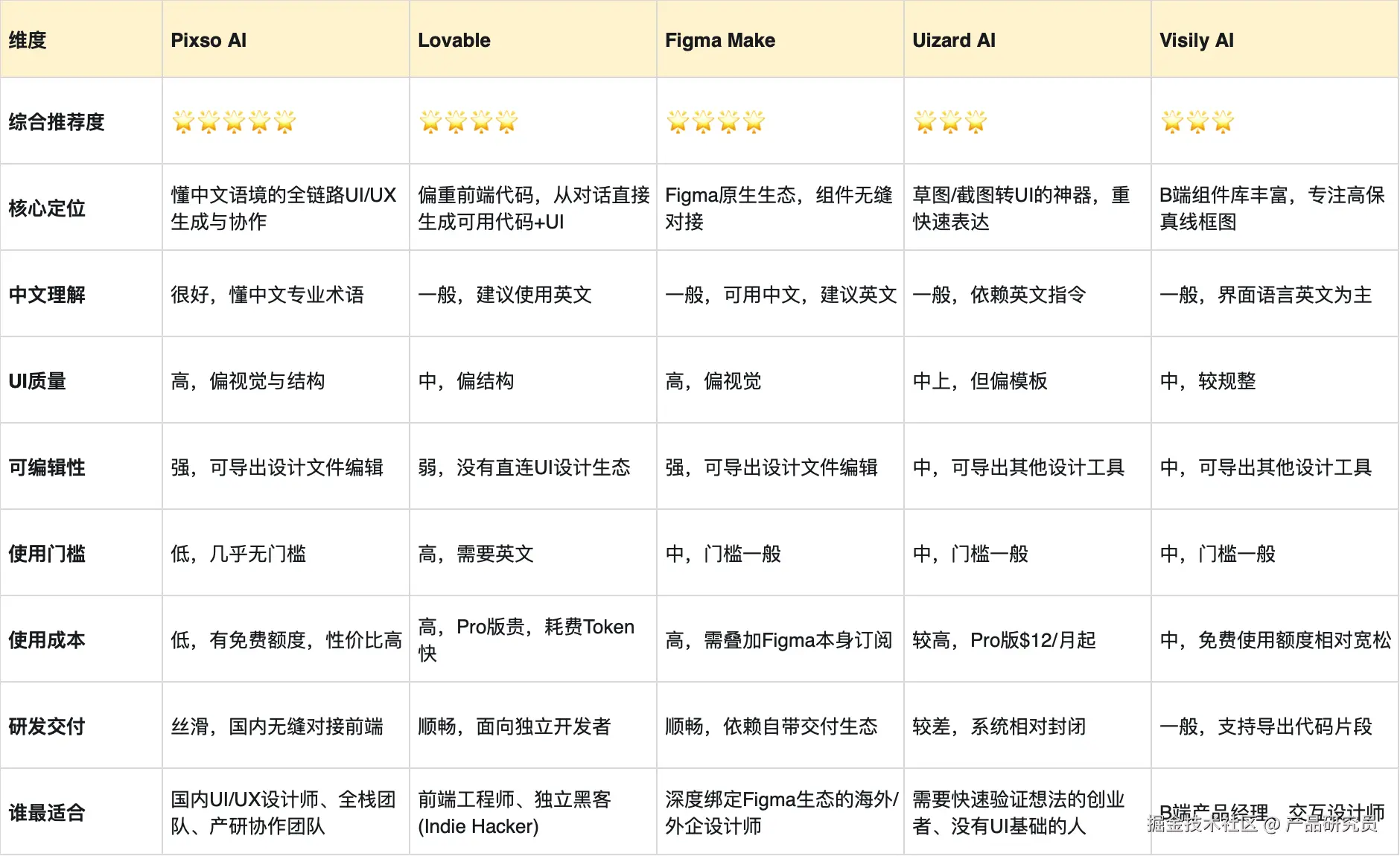Select the cell "低，有免费额度，性价比高"
Screen dimensions: 1400x856
click(x=286, y=639)
